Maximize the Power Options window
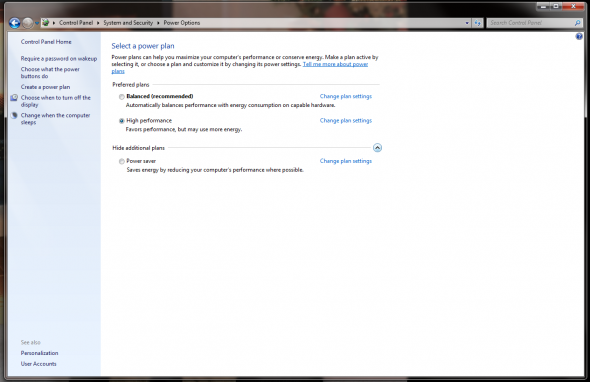 coord(556,6)
